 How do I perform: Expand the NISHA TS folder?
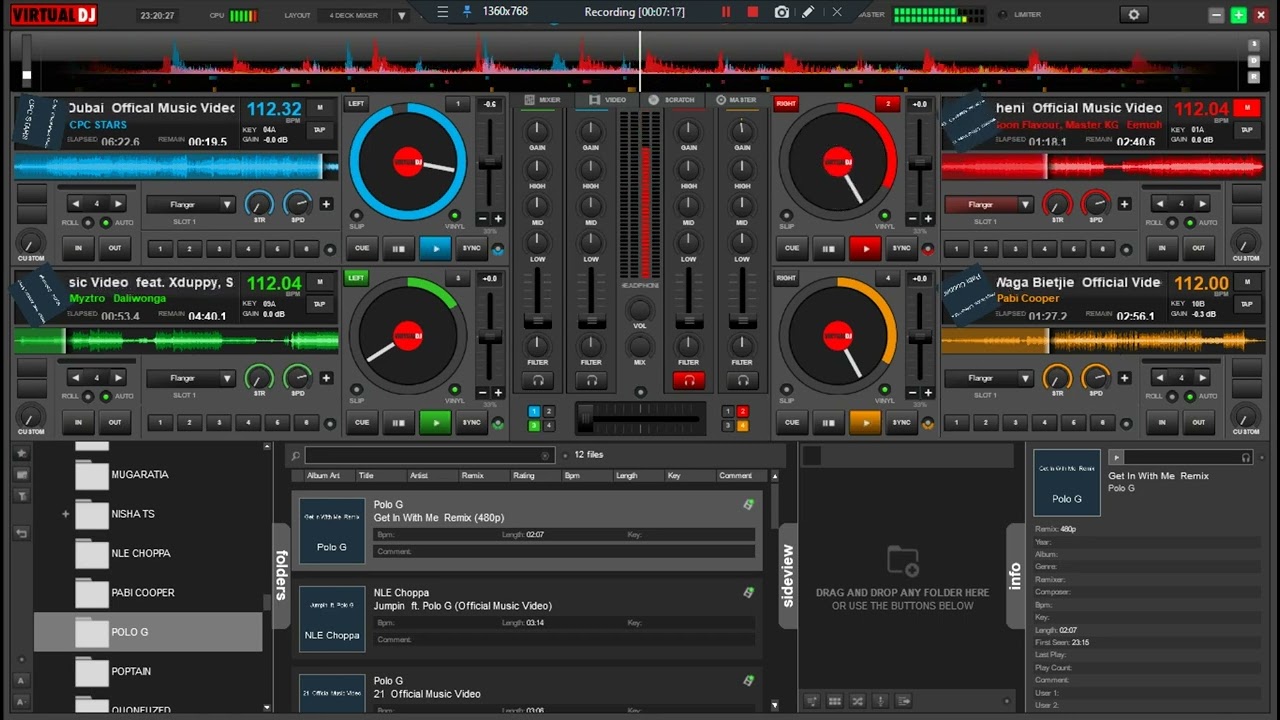point(65,514)
